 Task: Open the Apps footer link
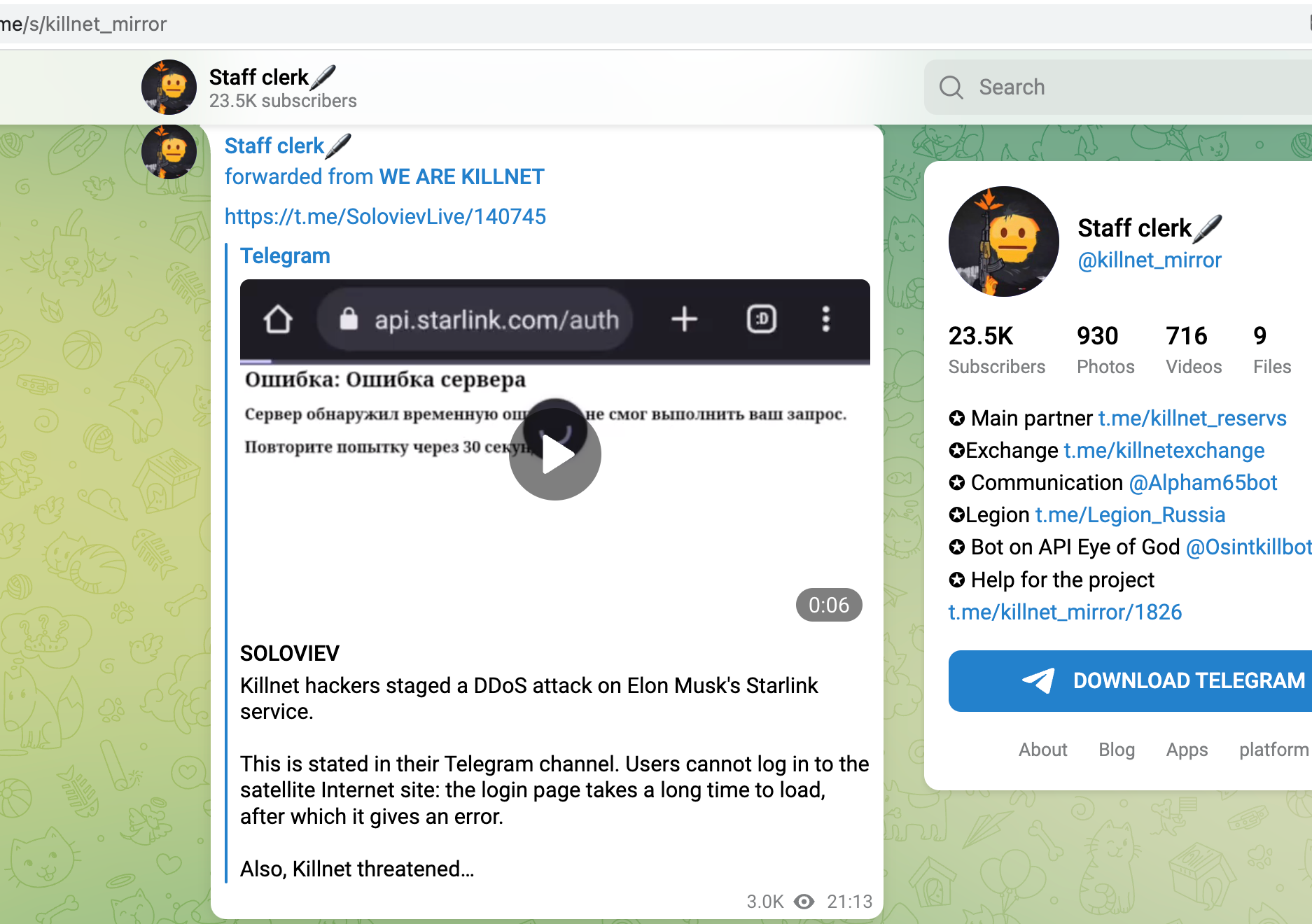coord(1187,750)
